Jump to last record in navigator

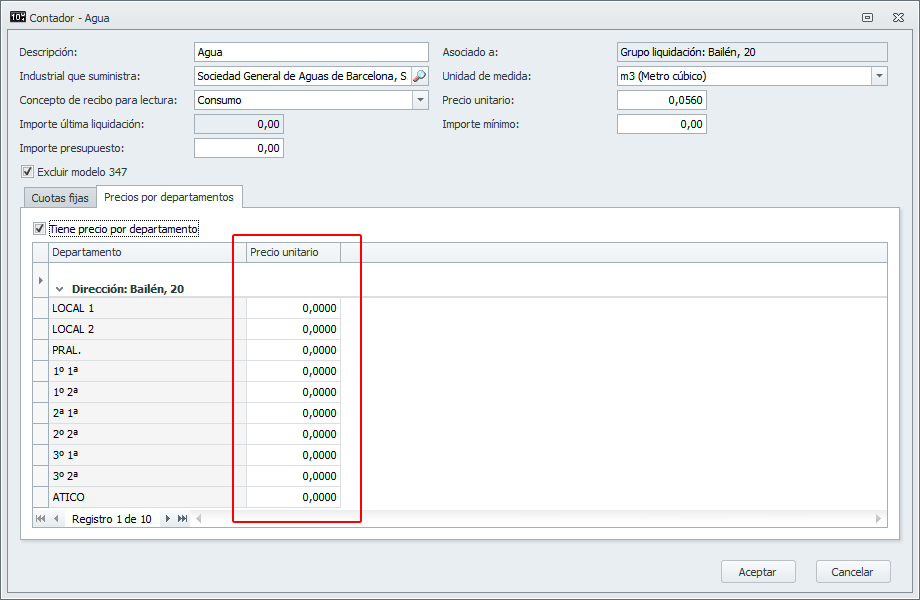click(183, 519)
